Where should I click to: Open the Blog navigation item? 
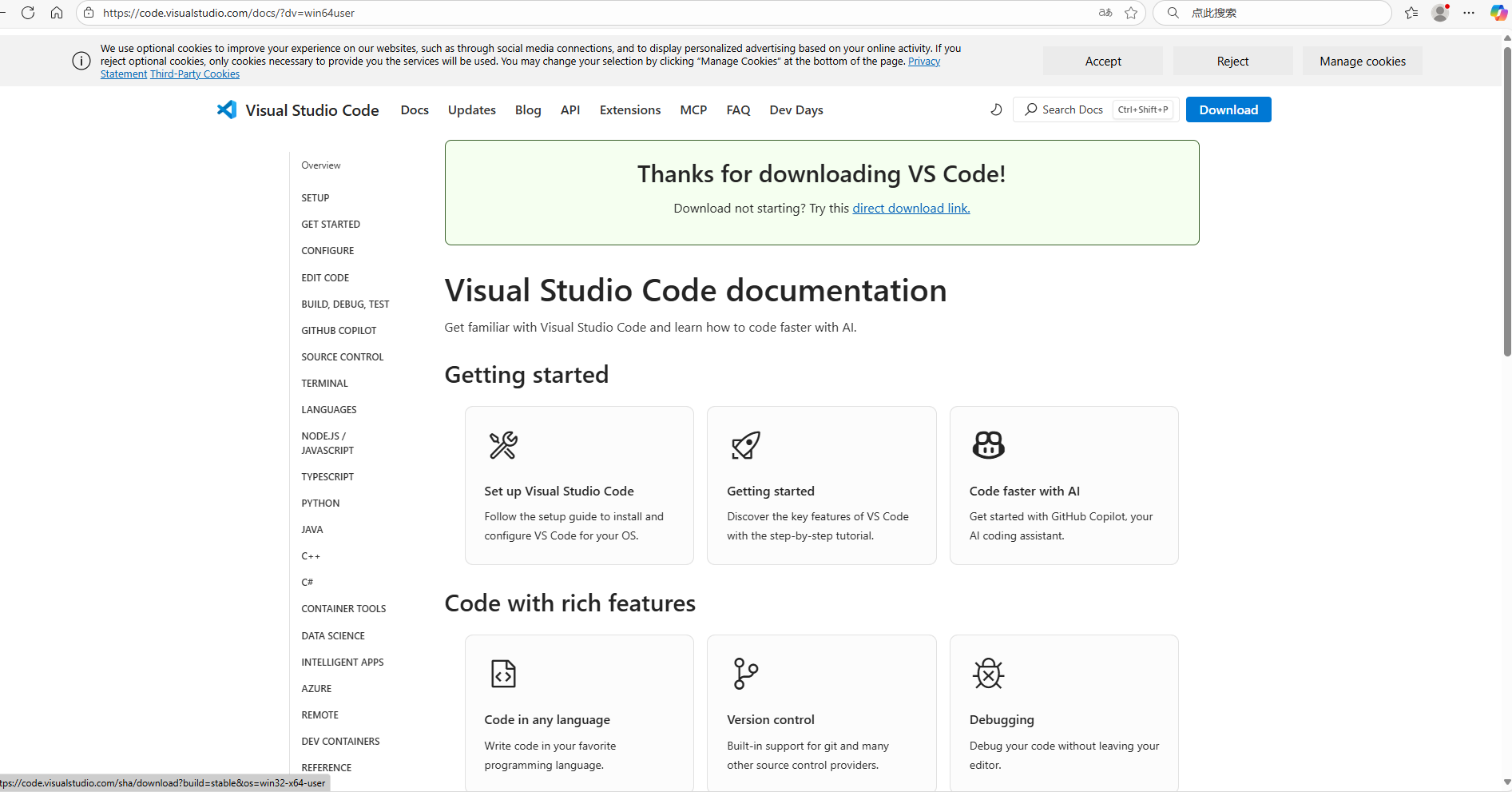click(x=528, y=110)
